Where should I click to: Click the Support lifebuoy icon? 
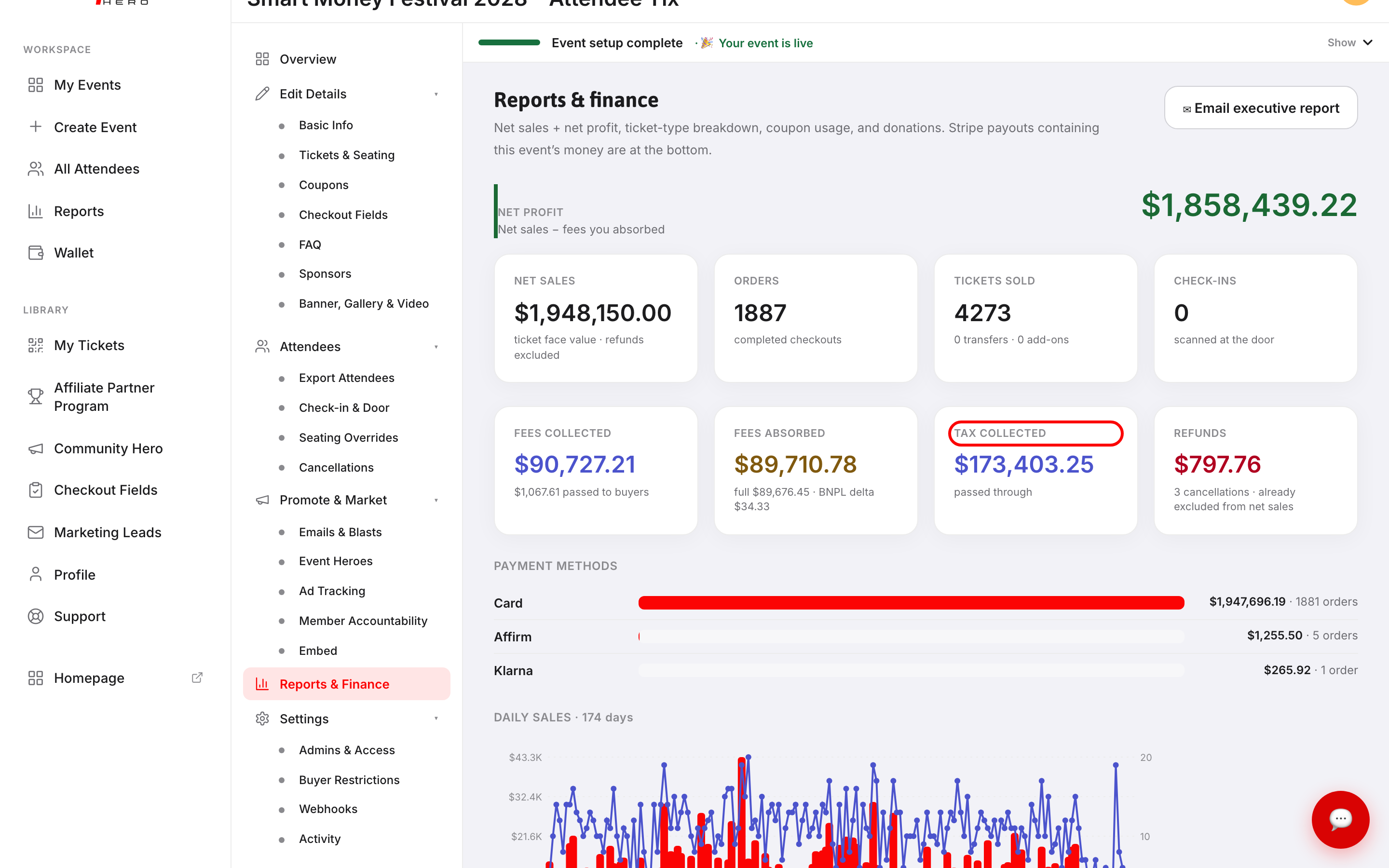pyautogui.click(x=36, y=616)
